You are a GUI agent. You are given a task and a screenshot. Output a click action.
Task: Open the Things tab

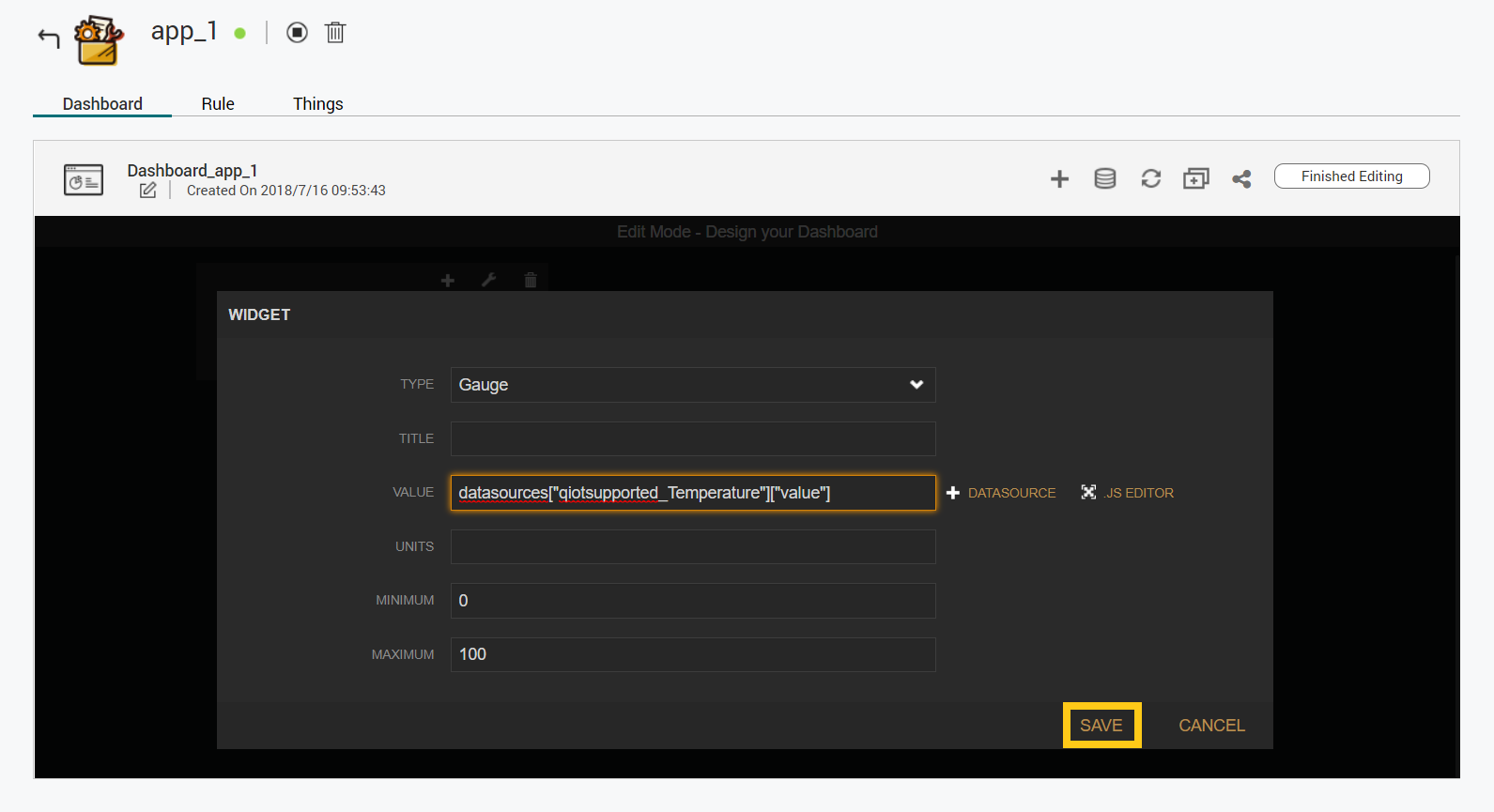click(317, 104)
